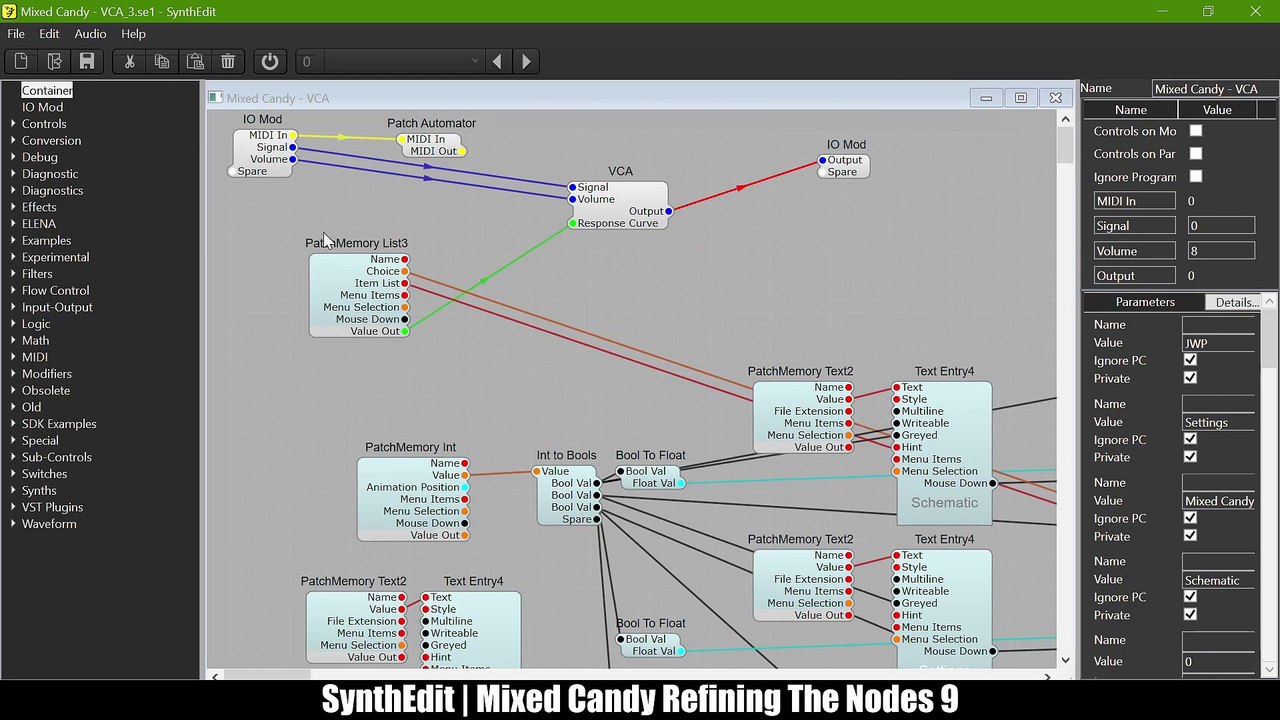Click the Parameters header button
The image size is (1280, 720).
click(1145, 302)
